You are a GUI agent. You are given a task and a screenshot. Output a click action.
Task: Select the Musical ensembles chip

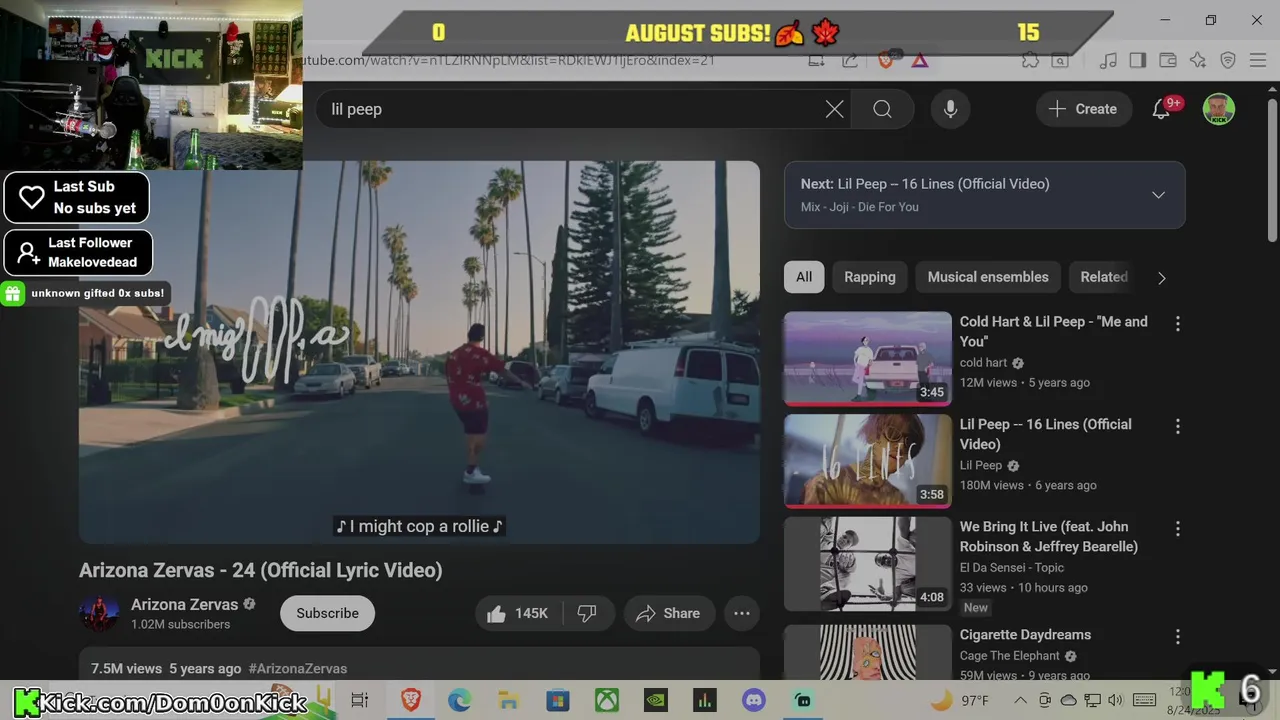point(988,277)
